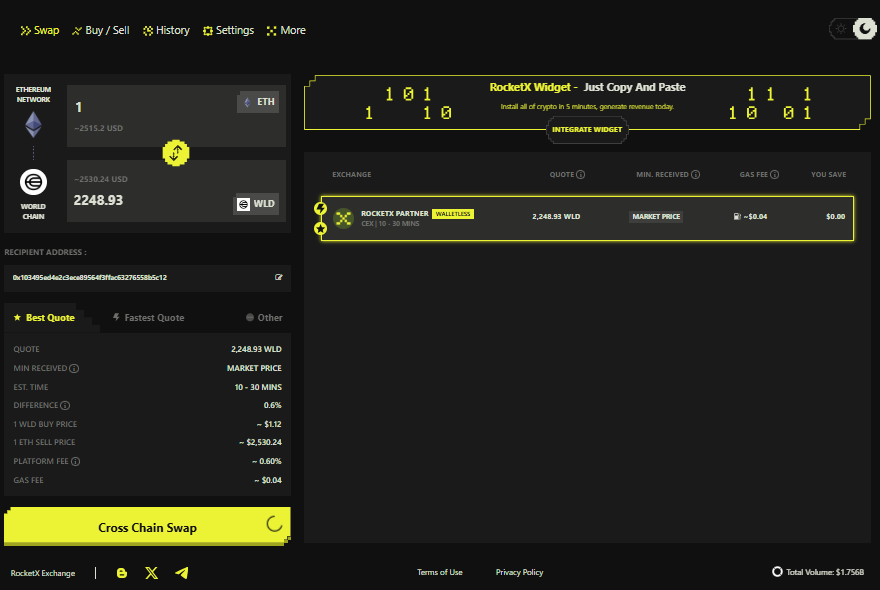The height and width of the screenshot is (590, 880).
Task: Open the X (Twitter) social link
Action: [x=152, y=573]
